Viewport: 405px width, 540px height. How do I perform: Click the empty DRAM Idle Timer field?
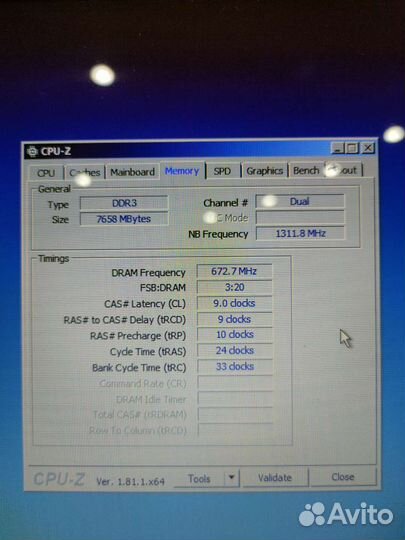(235, 399)
